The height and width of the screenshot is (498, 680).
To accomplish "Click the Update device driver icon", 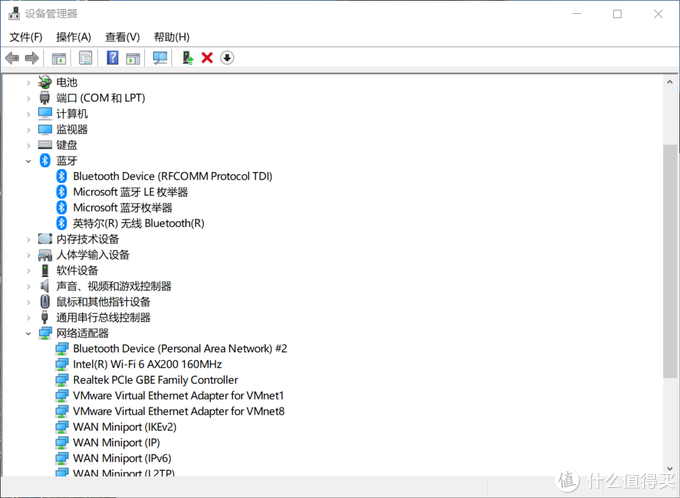I will (x=187, y=58).
